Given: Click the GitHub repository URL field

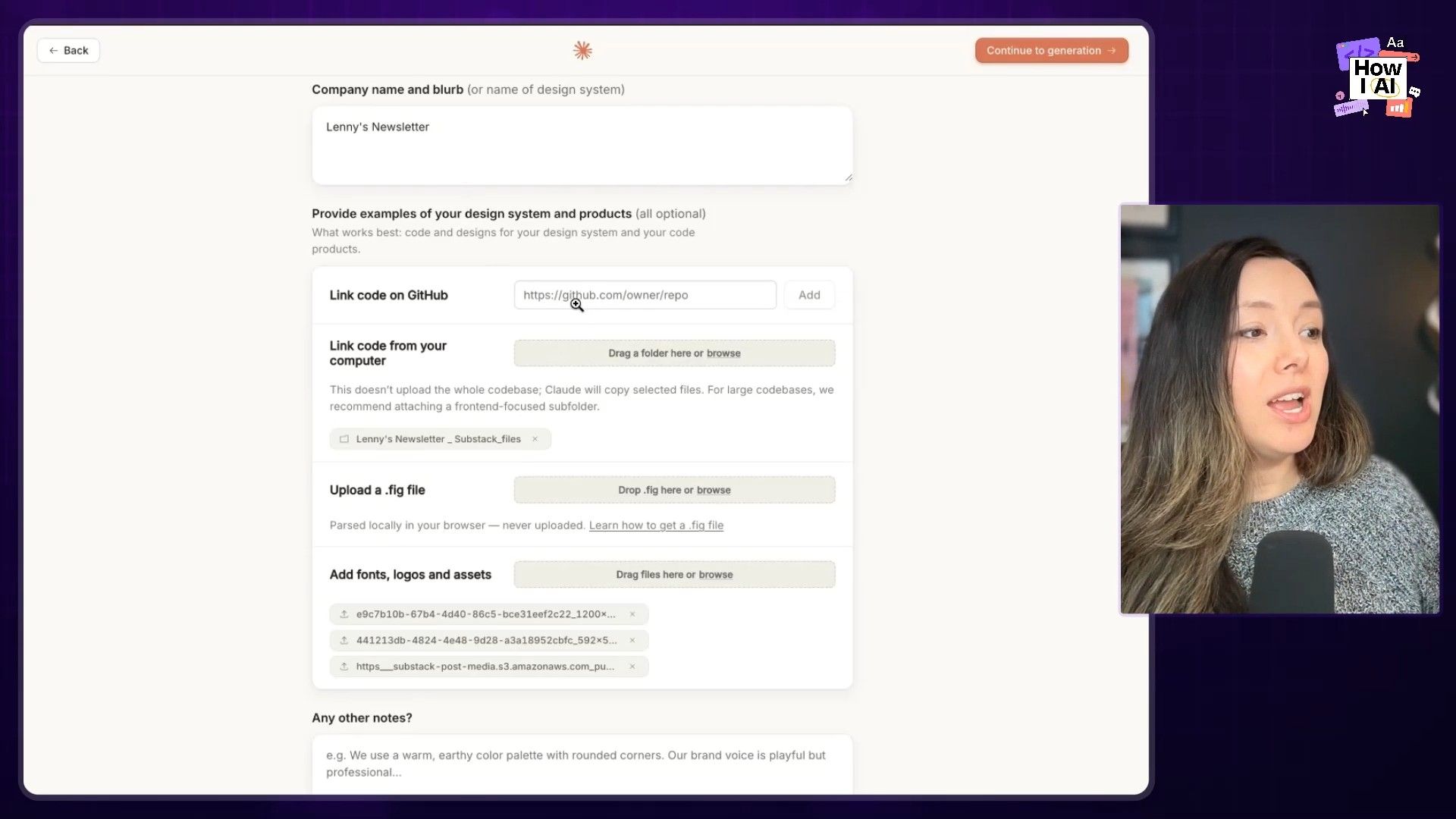Looking at the screenshot, I should pyautogui.click(x=645, y=295).
